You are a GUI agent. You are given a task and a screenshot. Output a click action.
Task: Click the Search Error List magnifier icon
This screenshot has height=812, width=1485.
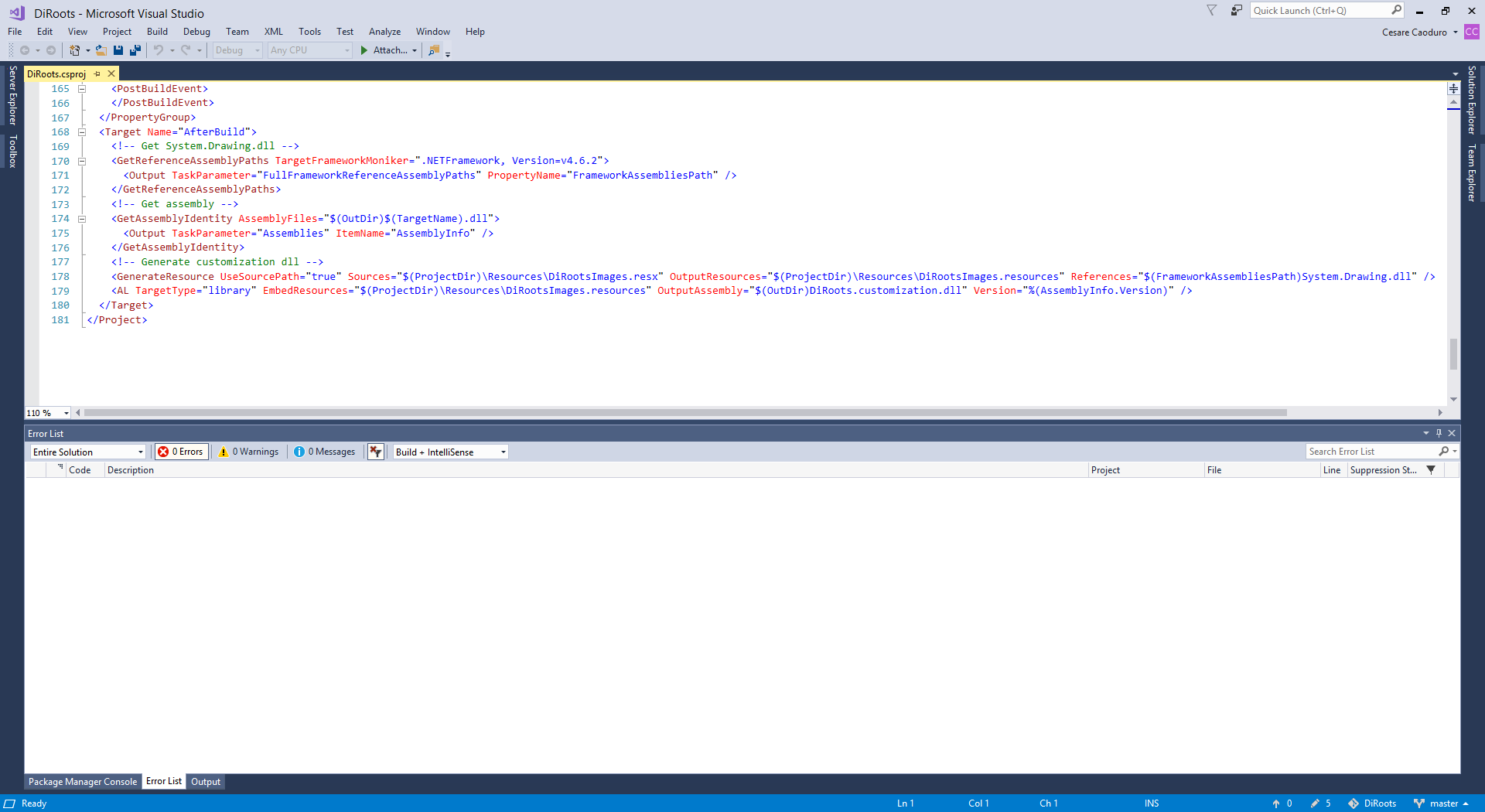1443,452
